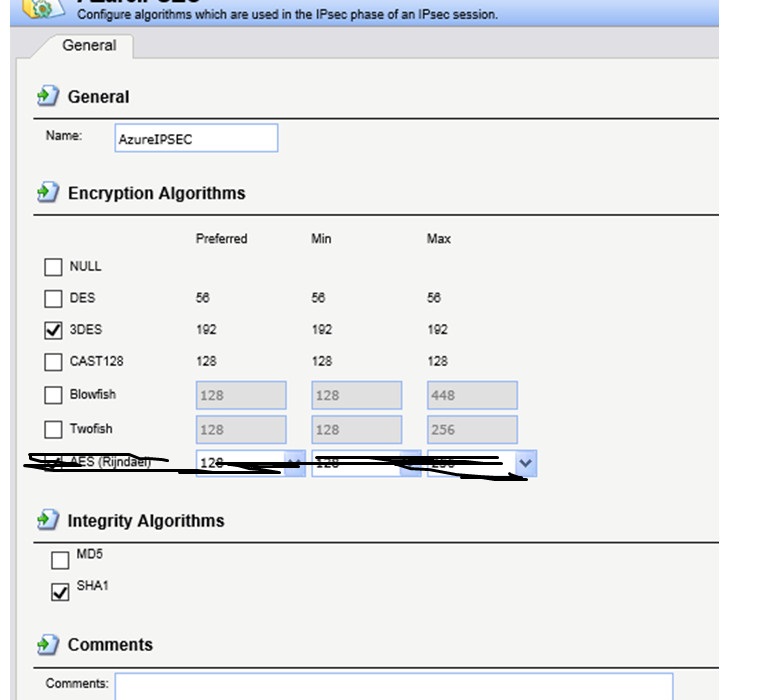Click the CAST128 Preferred value 128
Viewport: 775px width, 700px height.
(206, 361)
